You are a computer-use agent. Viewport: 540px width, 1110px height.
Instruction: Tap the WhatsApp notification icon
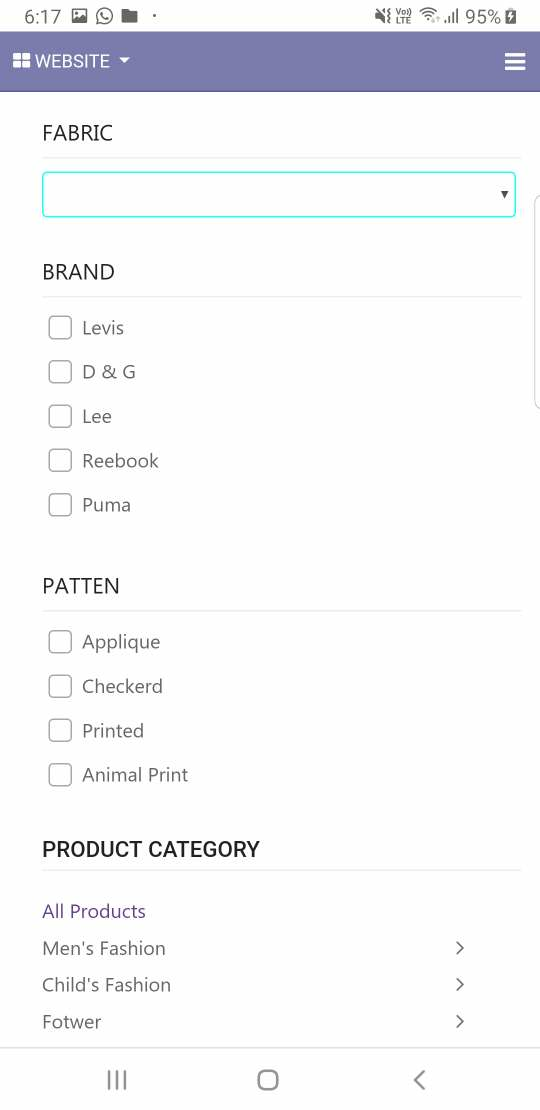click(x=104, y=16)
